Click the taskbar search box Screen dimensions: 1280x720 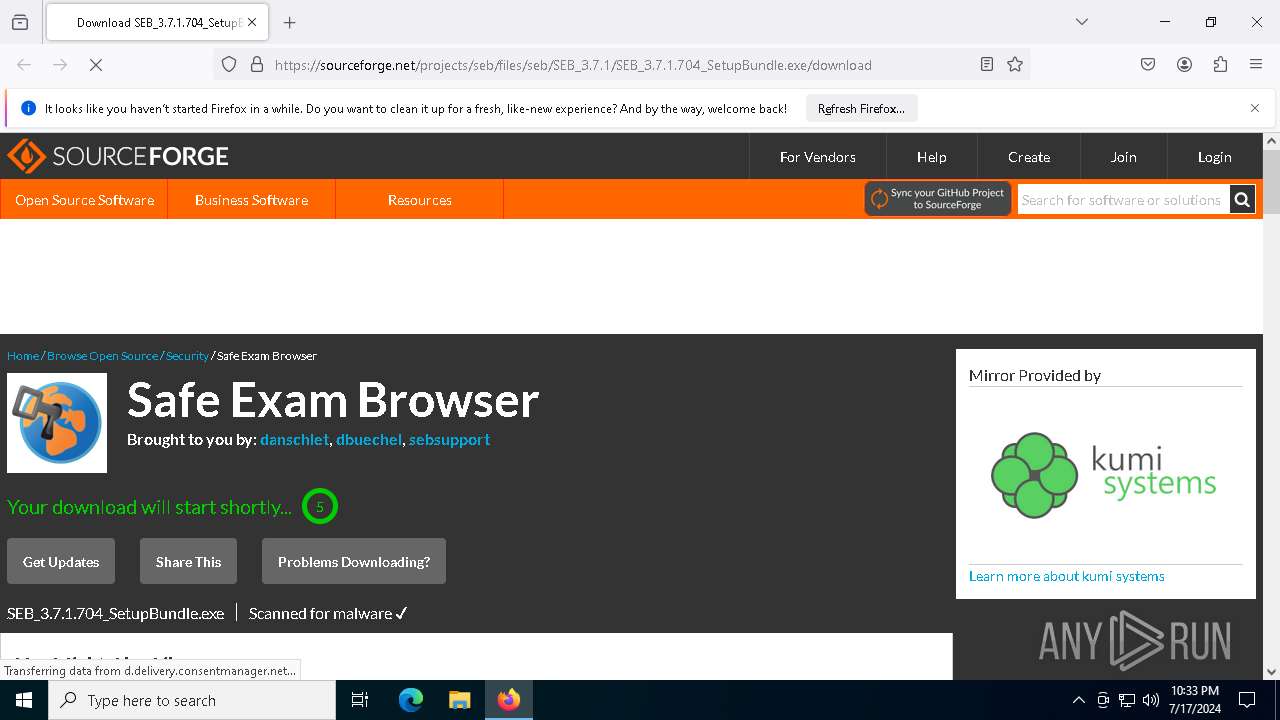tap(192, 700)
